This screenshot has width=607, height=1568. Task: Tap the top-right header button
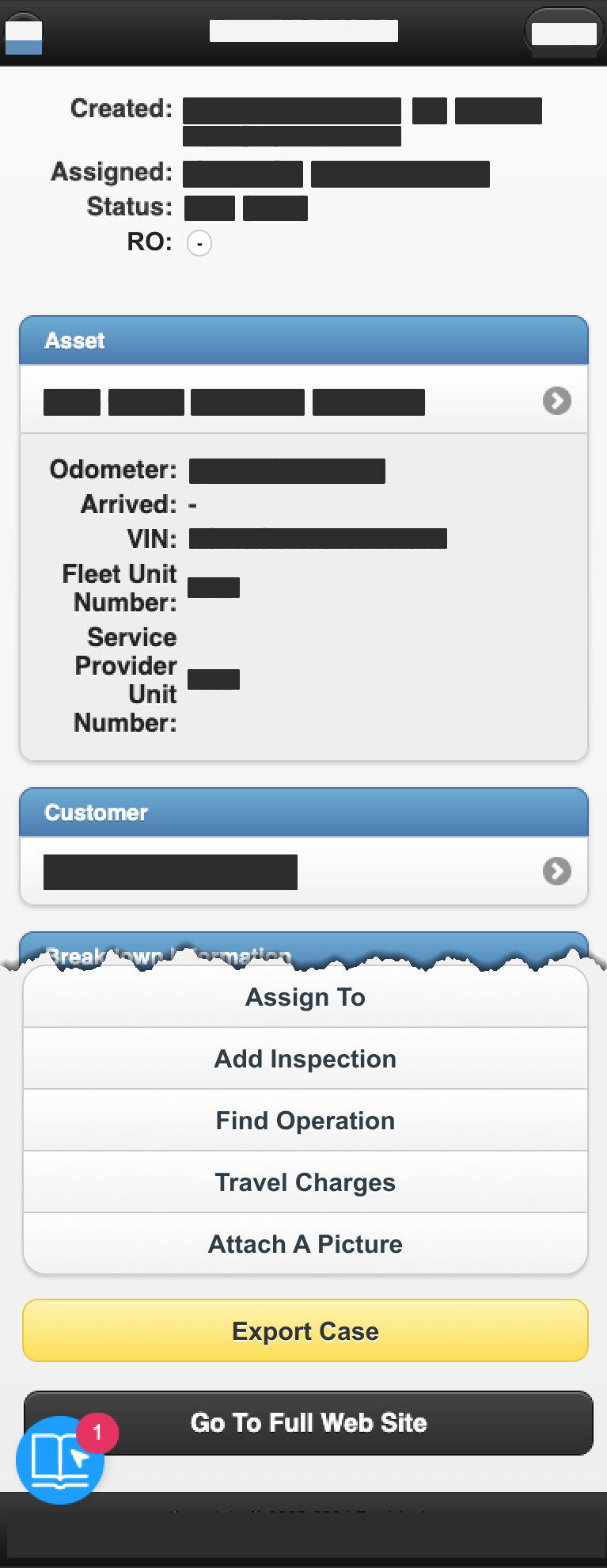[x=563, y=33]
